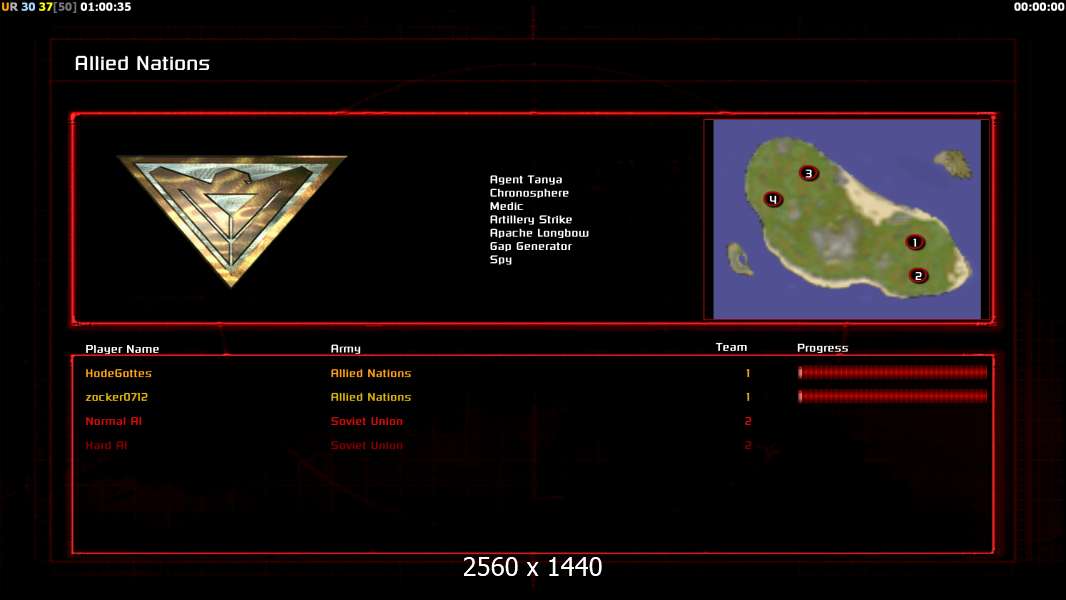Screen dimensions: 1066x600
Task: Click the Normal AI player entry
Action: (114, 421)
